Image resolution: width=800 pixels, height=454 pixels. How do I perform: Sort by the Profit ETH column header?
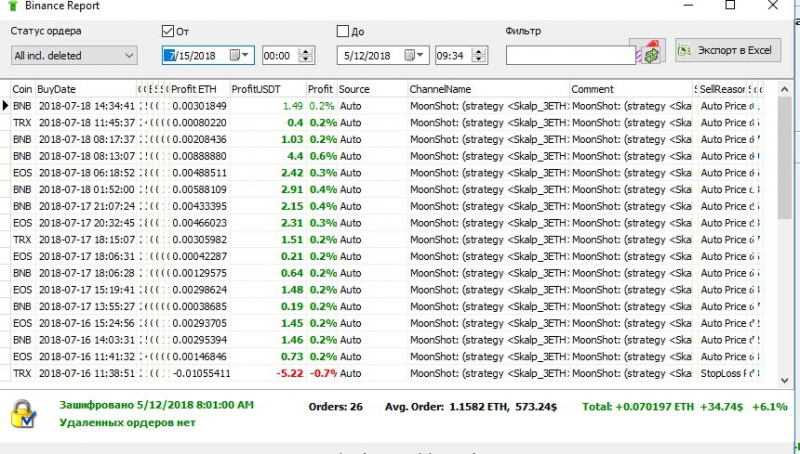(x=199, y=89)
